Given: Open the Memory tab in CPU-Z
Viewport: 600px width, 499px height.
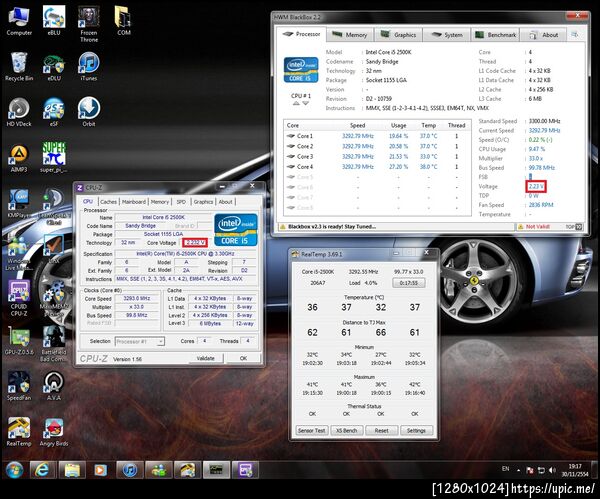Looking at the screenshot, I should tap(160, 202).
